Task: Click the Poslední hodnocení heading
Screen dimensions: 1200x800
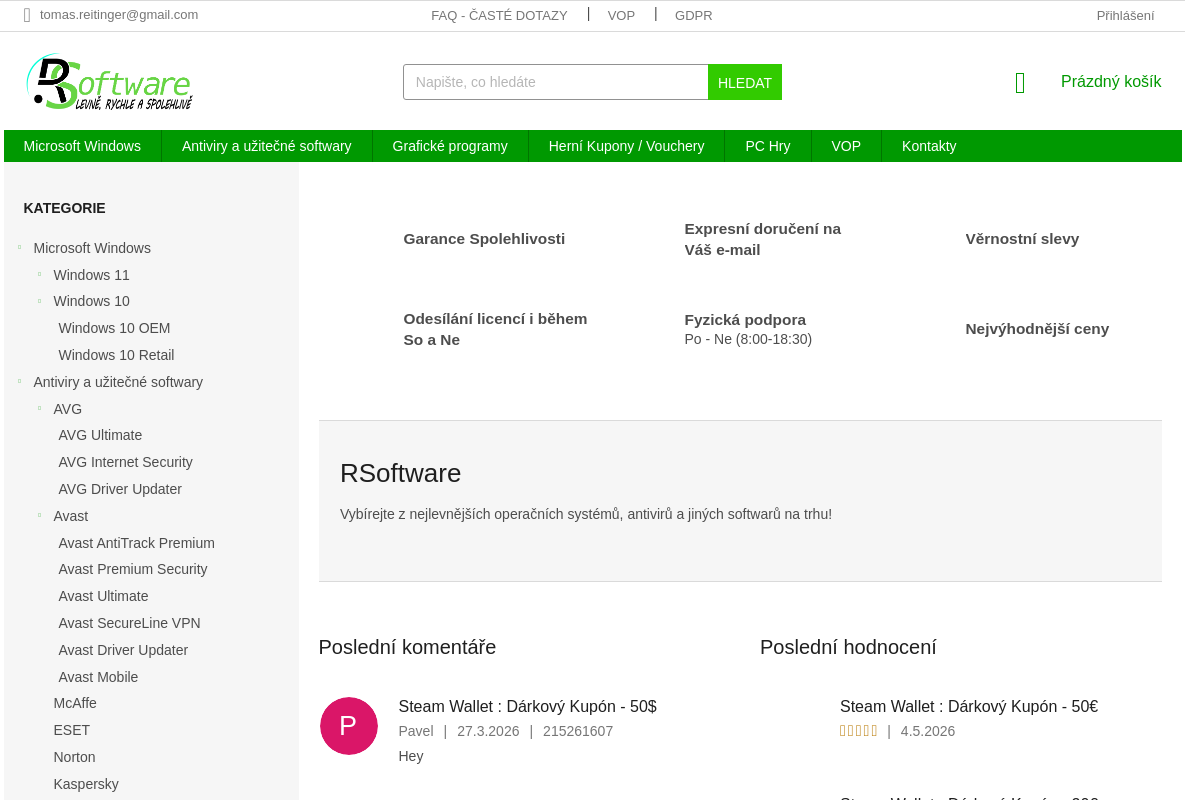Action: (x=848, y=647)
